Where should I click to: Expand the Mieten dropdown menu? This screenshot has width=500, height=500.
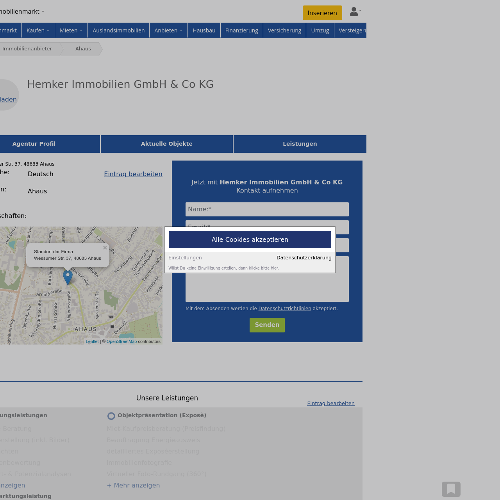coord(71,30)
